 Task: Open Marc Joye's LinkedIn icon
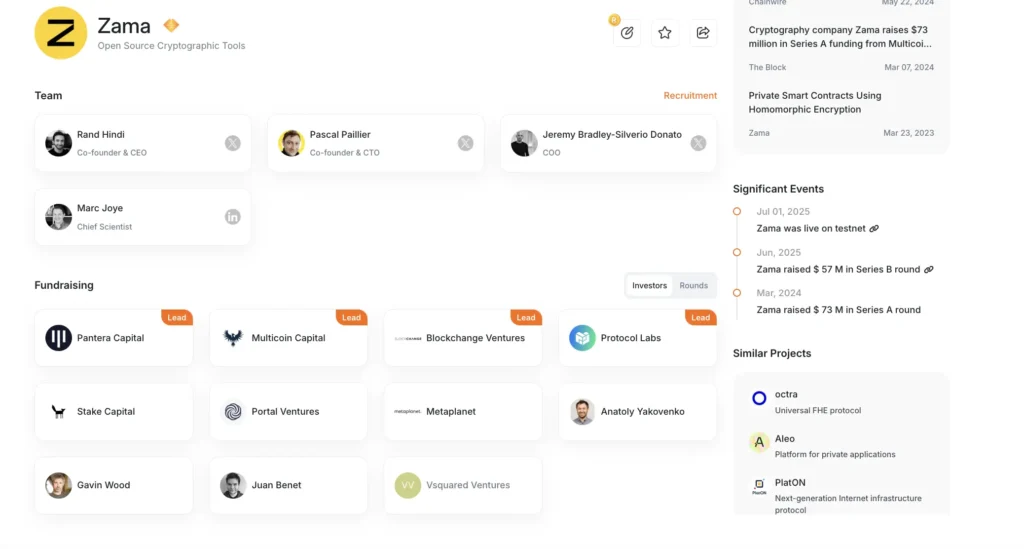[x=232, y=217]
